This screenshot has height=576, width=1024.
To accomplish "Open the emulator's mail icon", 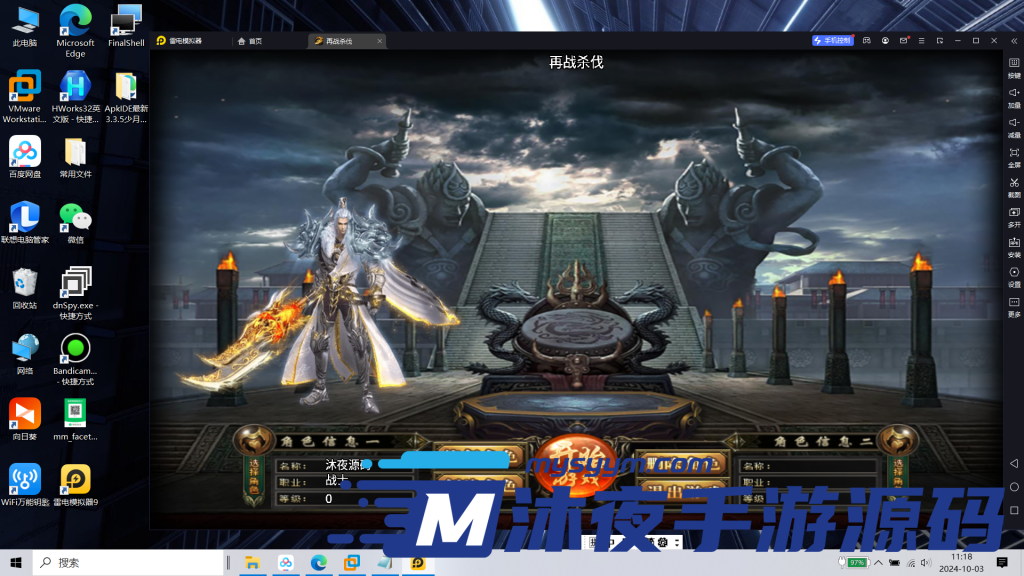I will 903,41.
